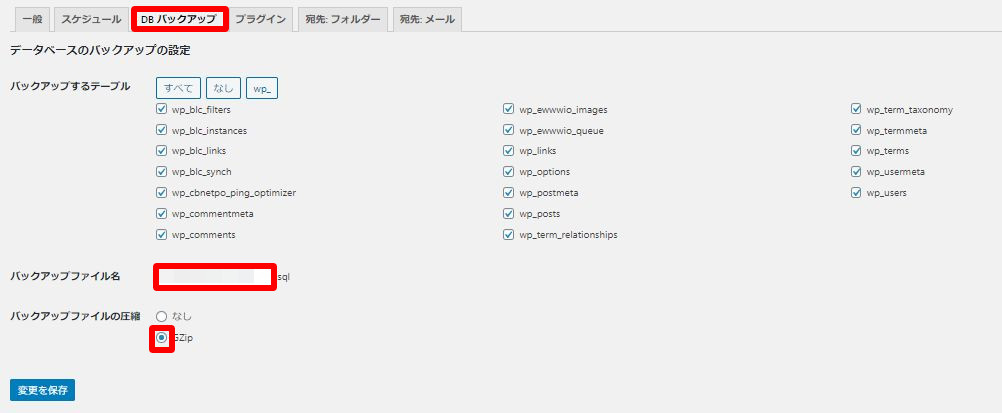The width and height of the screenshot is (1002, 413).
Task: Select the DB バックアップ tab
Action: pos(179,19)
